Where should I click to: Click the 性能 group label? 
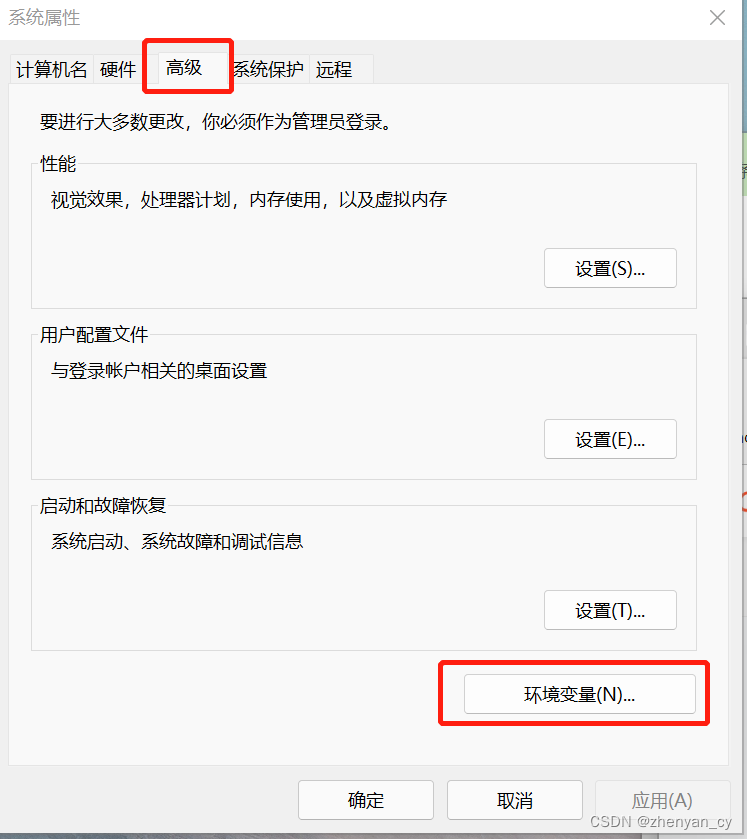[58, 163]
